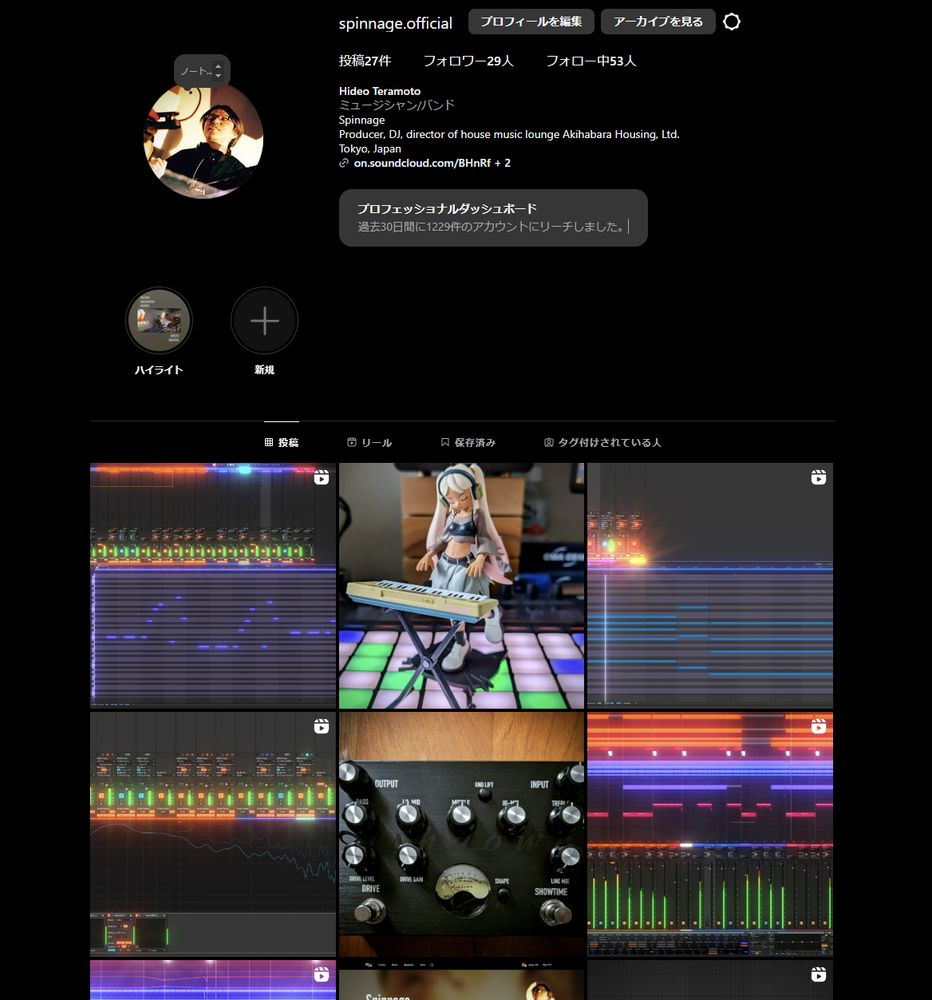Select the 投稿 tab
Image resolution: width=932 pixels, height=1000 pixels.
(281, 443)
